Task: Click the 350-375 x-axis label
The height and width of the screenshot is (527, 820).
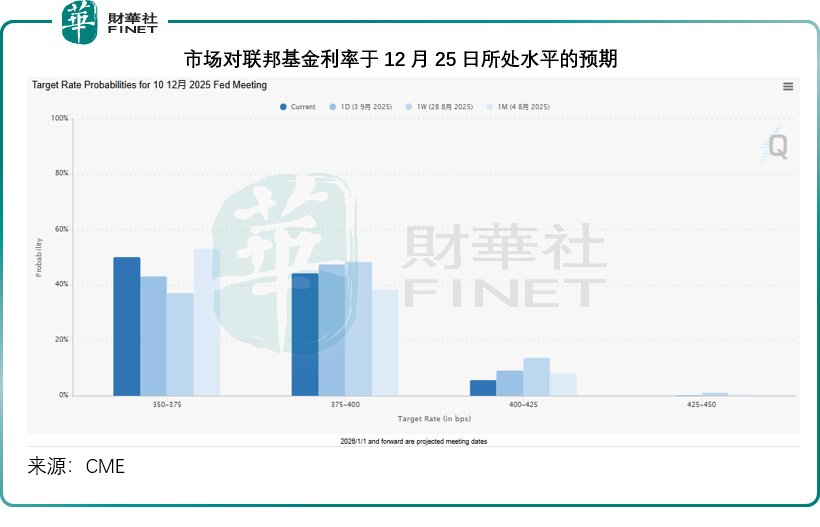Action: (167, 405)
